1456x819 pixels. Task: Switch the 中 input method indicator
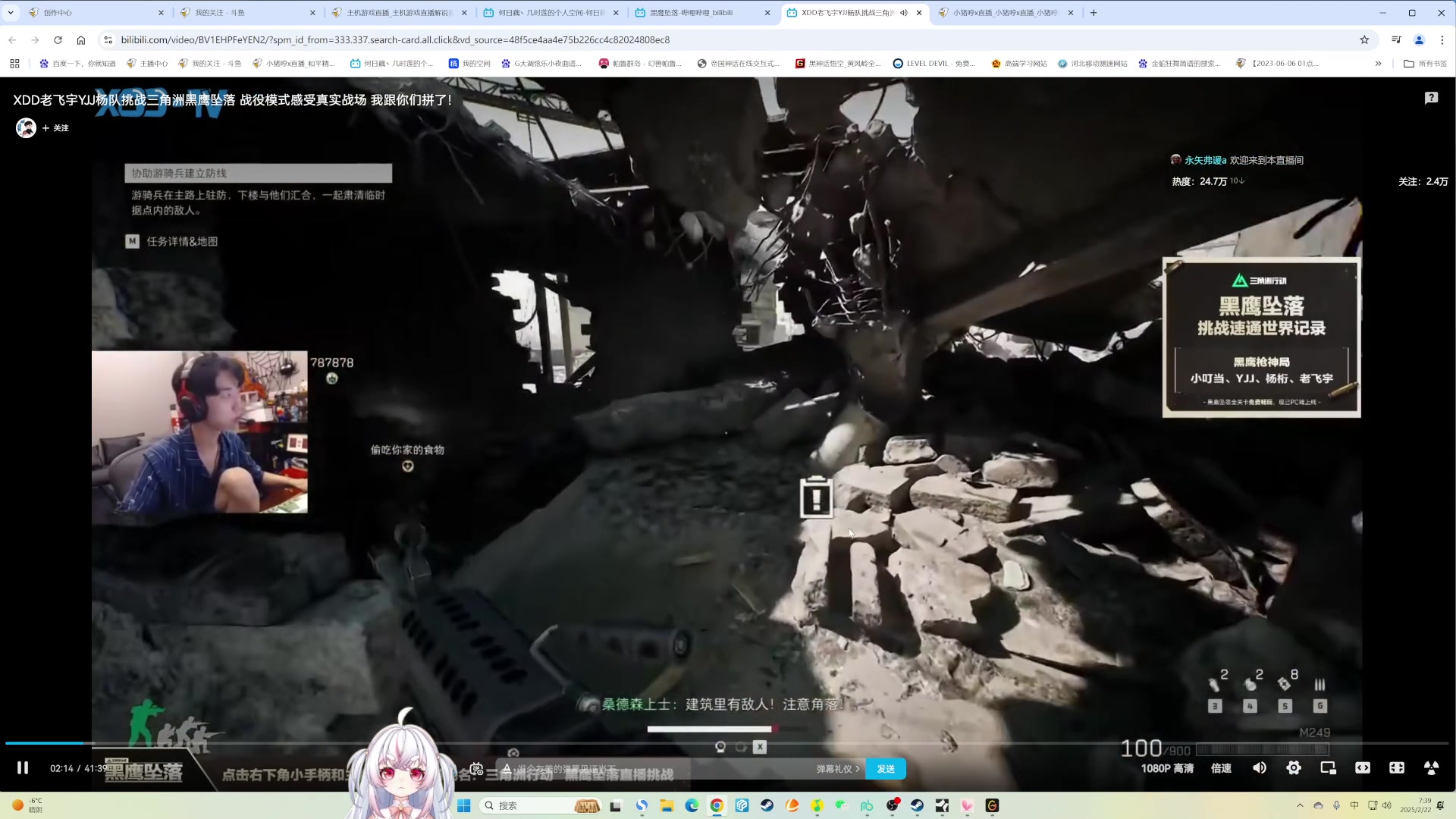[x=1354, y=805]
